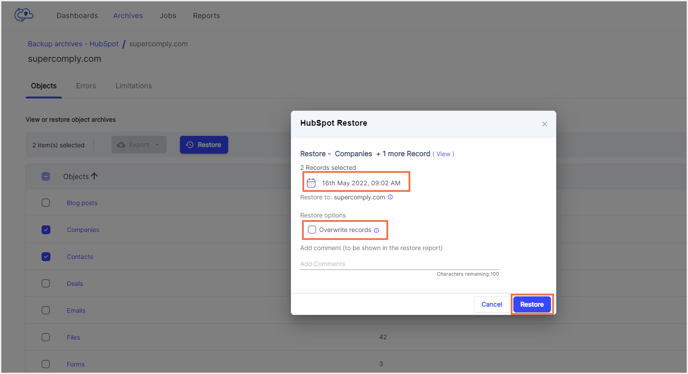Screen dimensions: 688x374
Task: Click the Add Comments text field
Action: pos(399,264)
